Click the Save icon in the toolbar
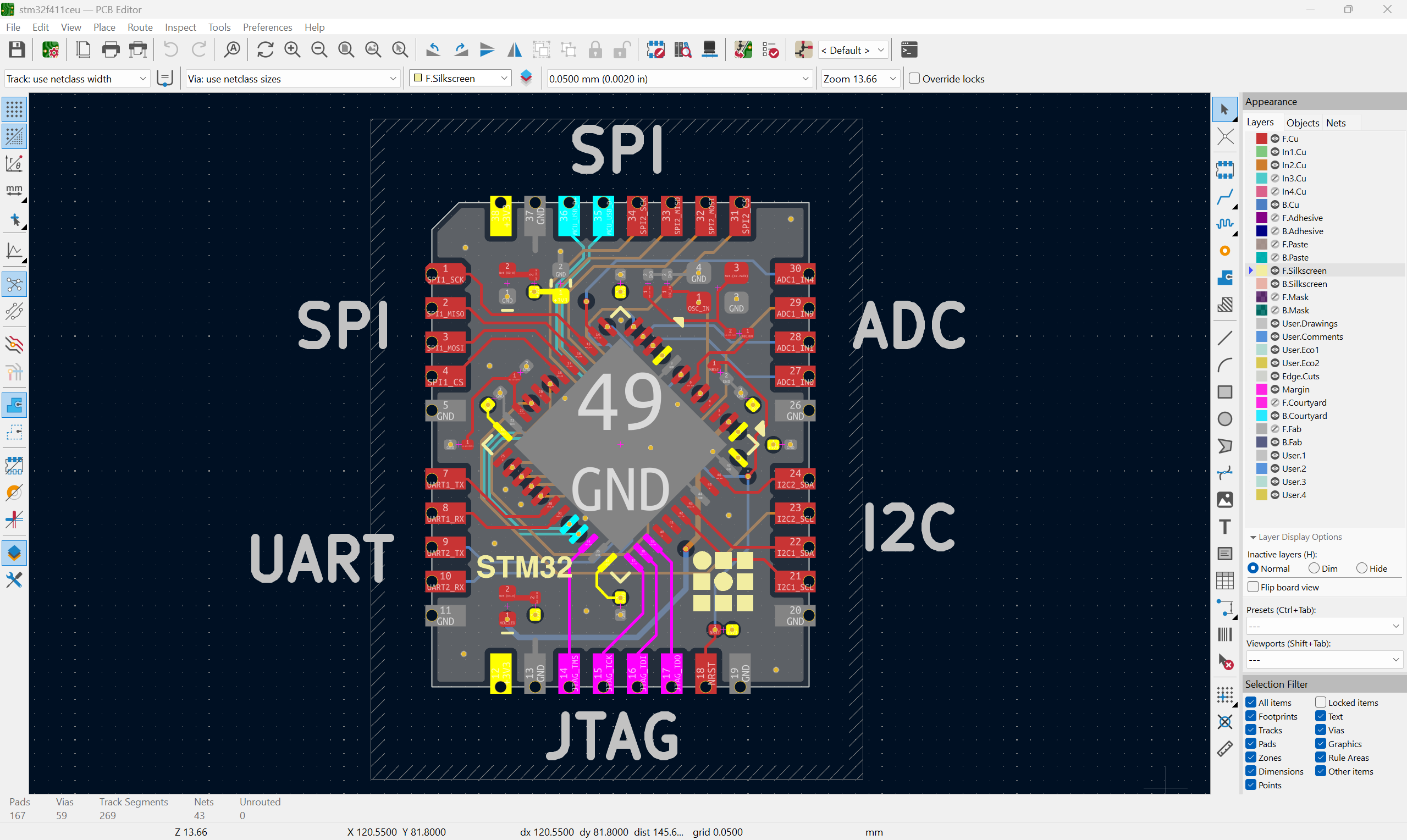1407x840 pixels. click(17, 50)
